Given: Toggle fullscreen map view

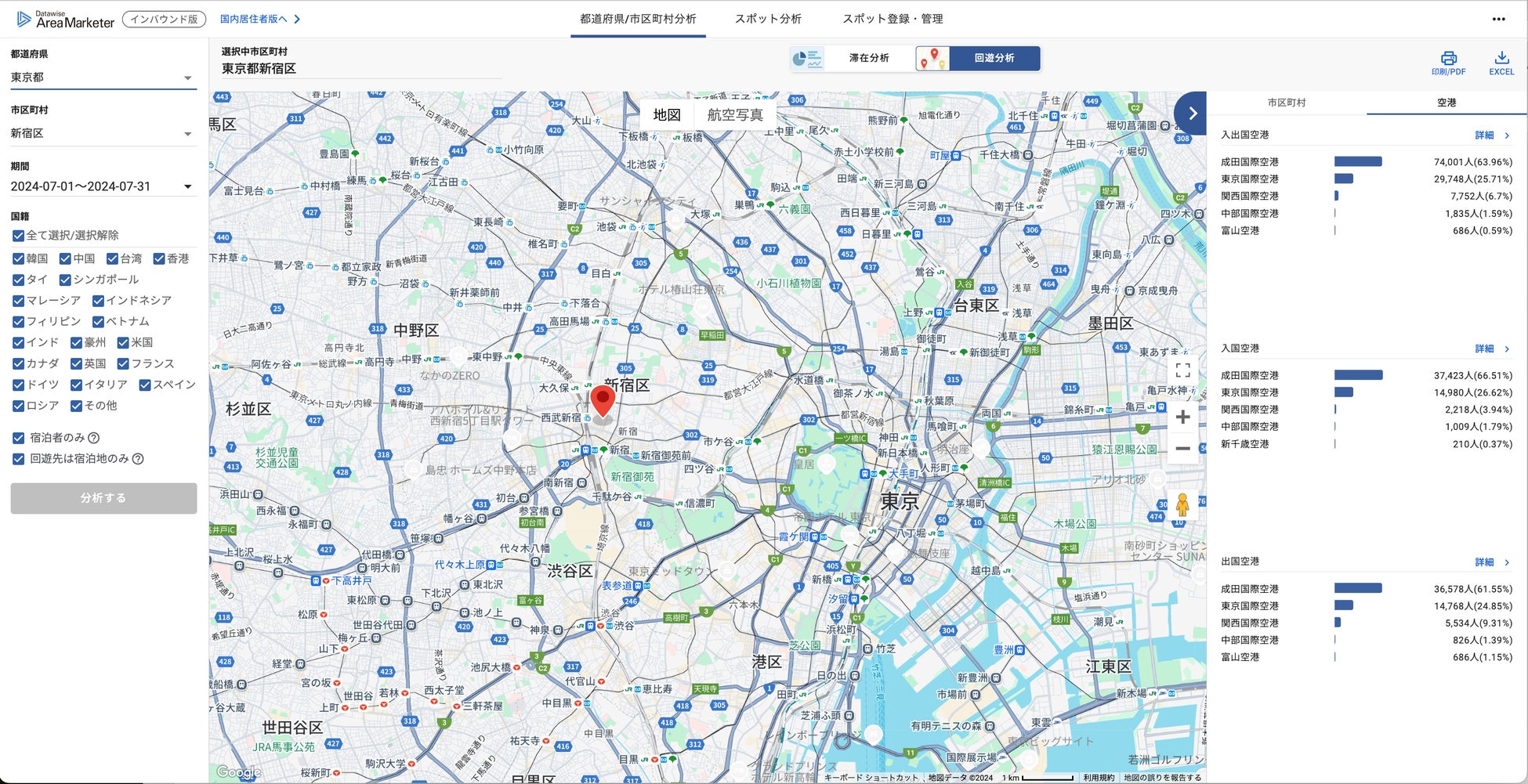Looking at the screenshot, I should [1182, 370].
